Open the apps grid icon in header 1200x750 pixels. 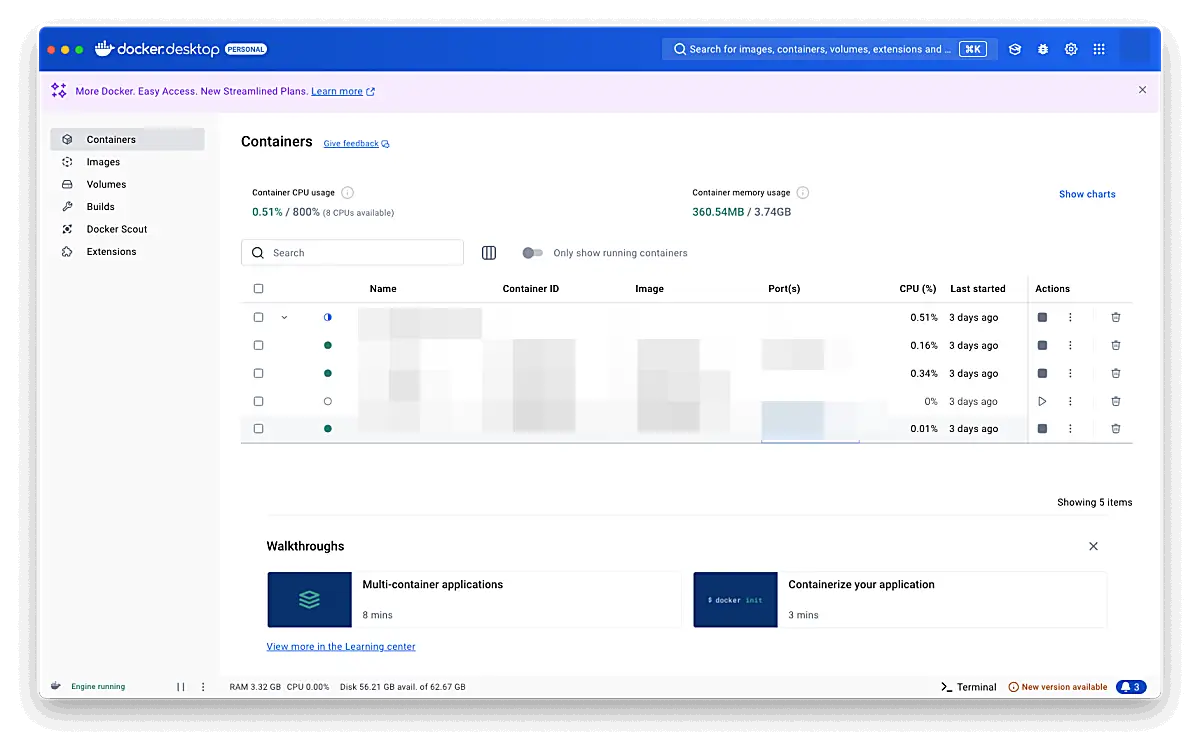[x=1099, y=49]
